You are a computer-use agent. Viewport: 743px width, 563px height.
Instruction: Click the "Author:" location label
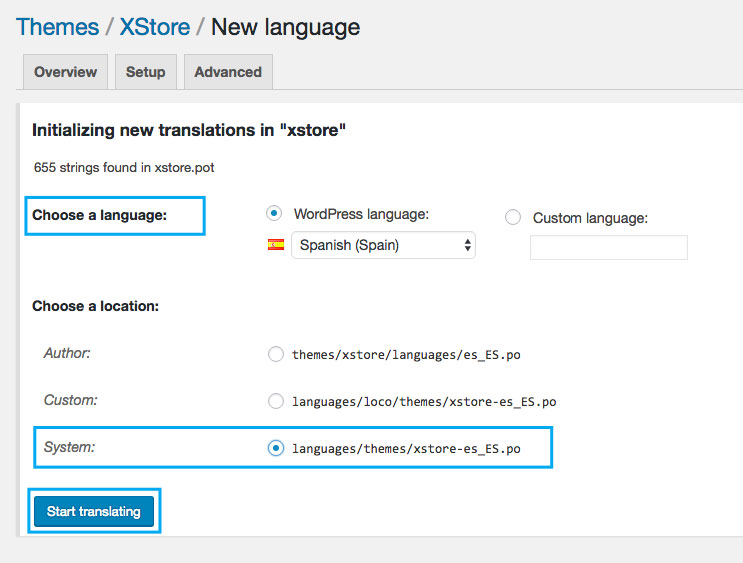click(67, 353)
